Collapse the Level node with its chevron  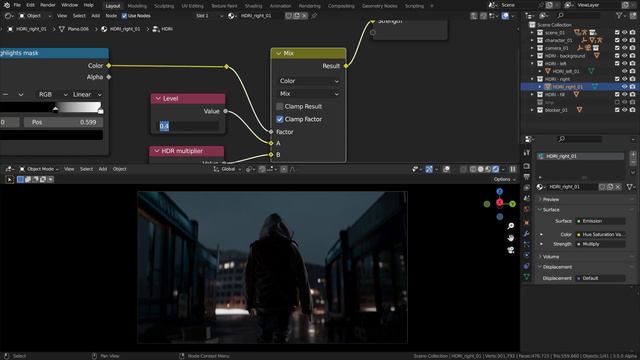[158, 99]
